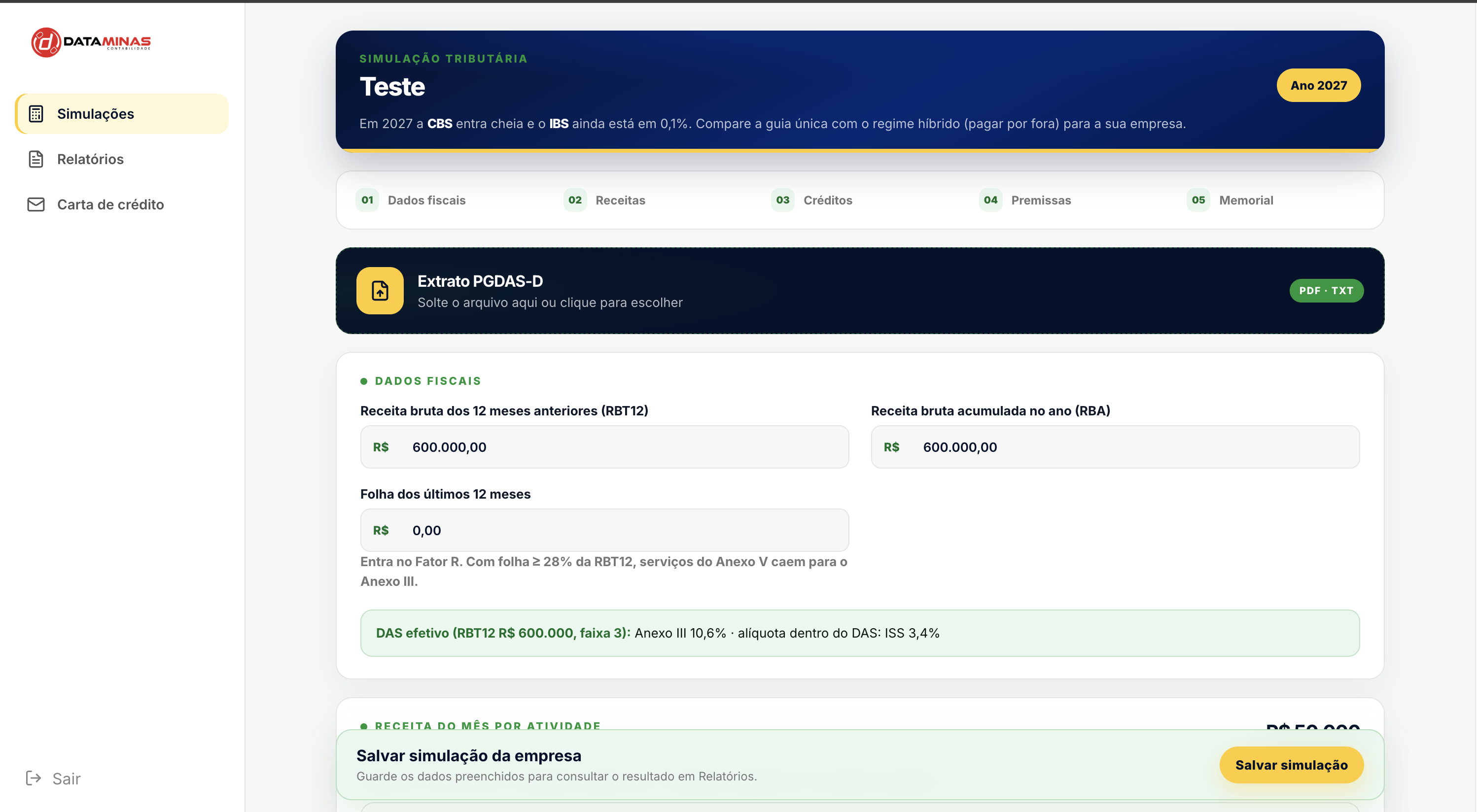Focus the Folha dos últimos 12 meses field

pos(604,530)
